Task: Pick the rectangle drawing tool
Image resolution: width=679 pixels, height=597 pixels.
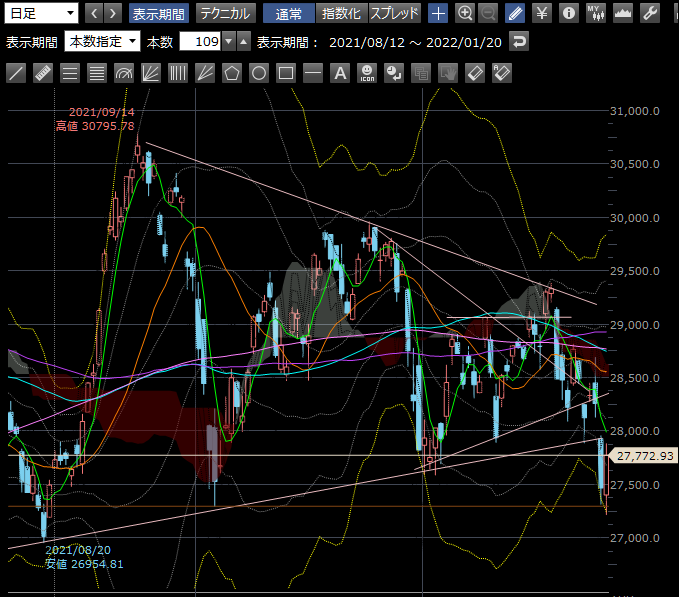Action: pos(286,73)
